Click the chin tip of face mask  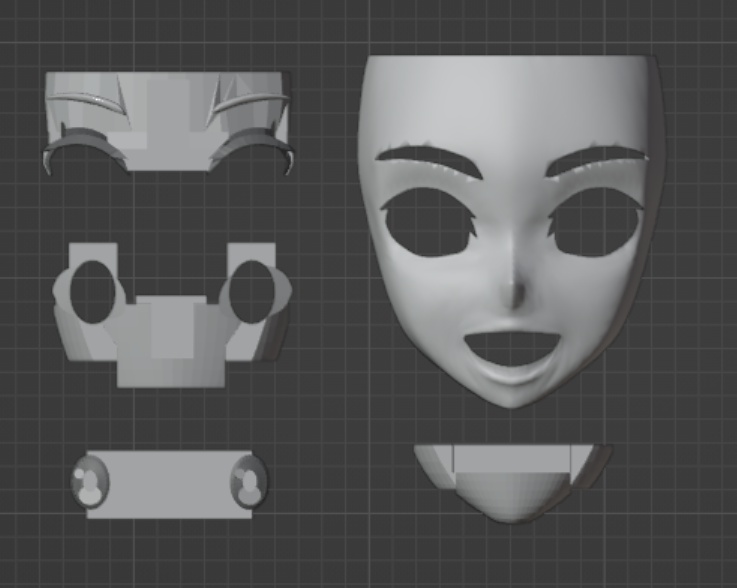[511, 400]
